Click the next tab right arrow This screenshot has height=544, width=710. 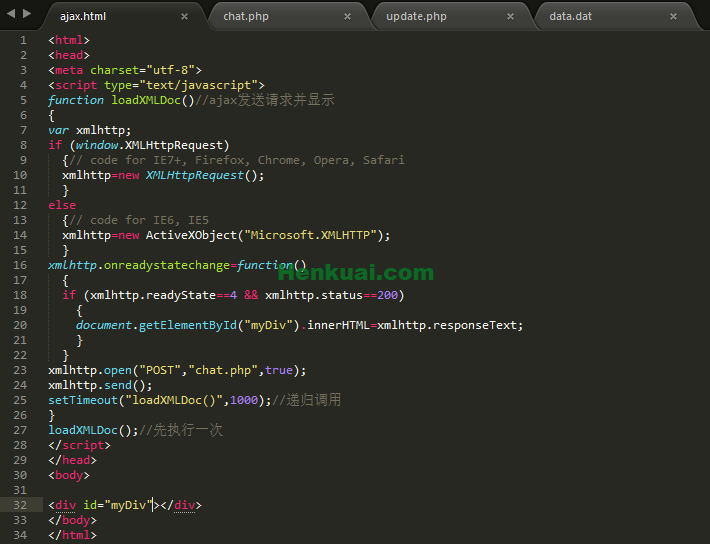tap(27, 14)
